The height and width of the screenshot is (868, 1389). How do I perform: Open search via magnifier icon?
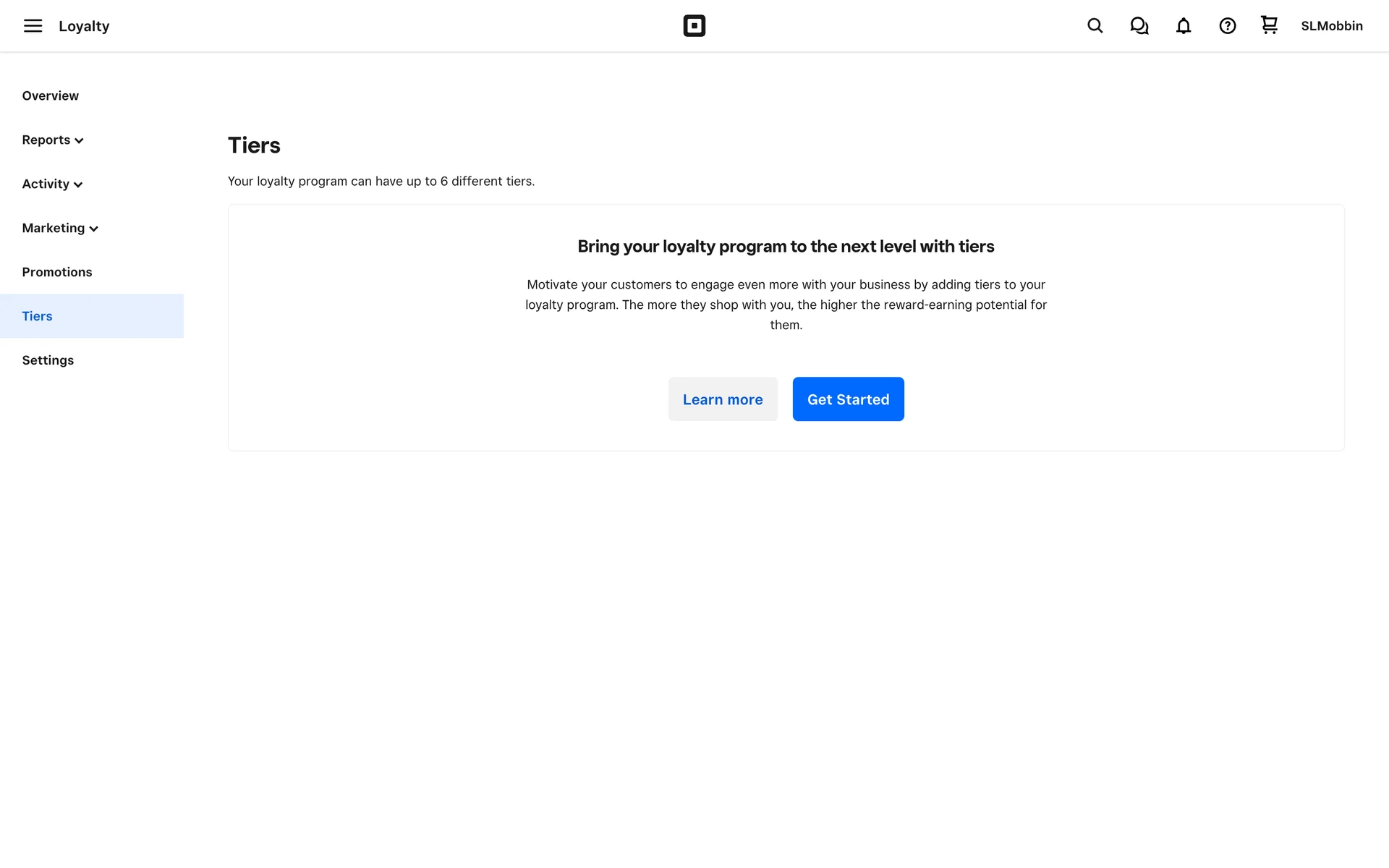(x=1095, y=26)
